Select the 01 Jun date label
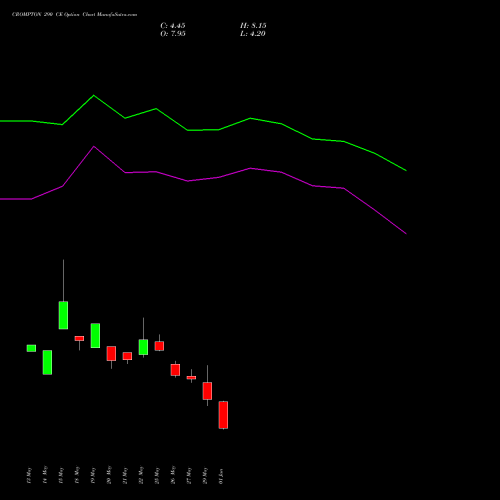500x500 pixels. (x=221, y=475)
